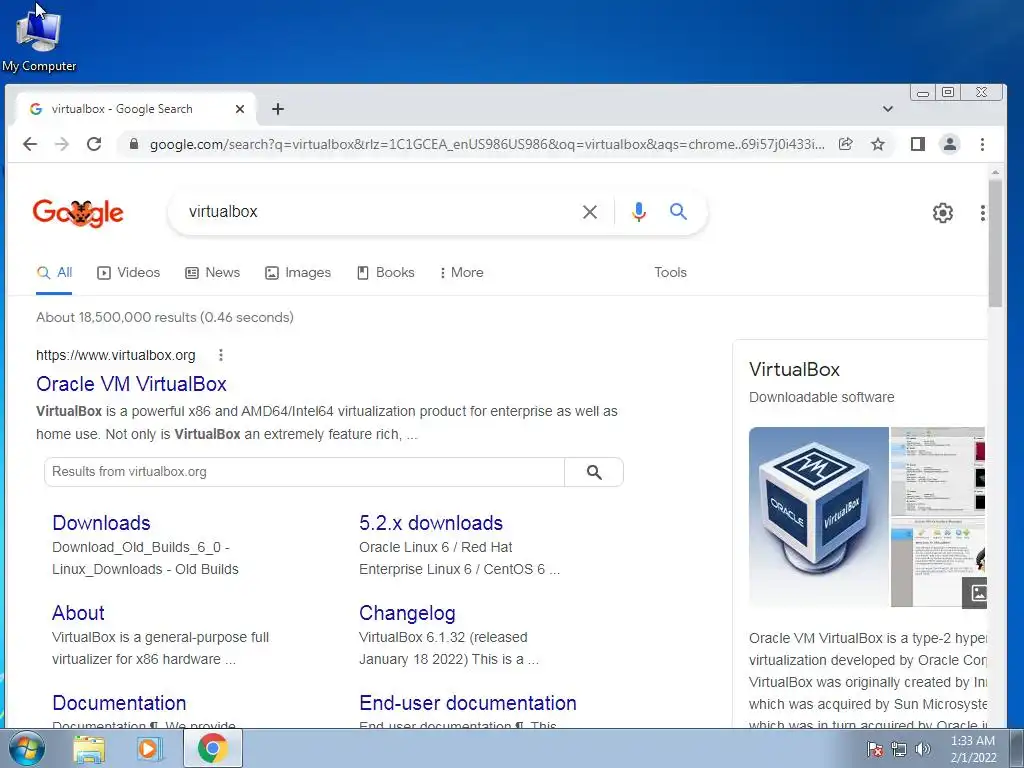This screenshot has width=1024, height=768.
Task: Click the Results from virtualbox.org field
Action: [304, 472]
